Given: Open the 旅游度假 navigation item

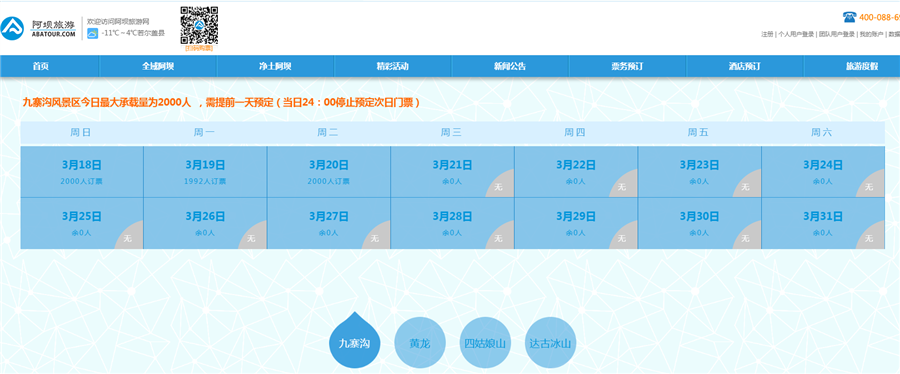Looking at the screenshot, I should pos(862,66).
